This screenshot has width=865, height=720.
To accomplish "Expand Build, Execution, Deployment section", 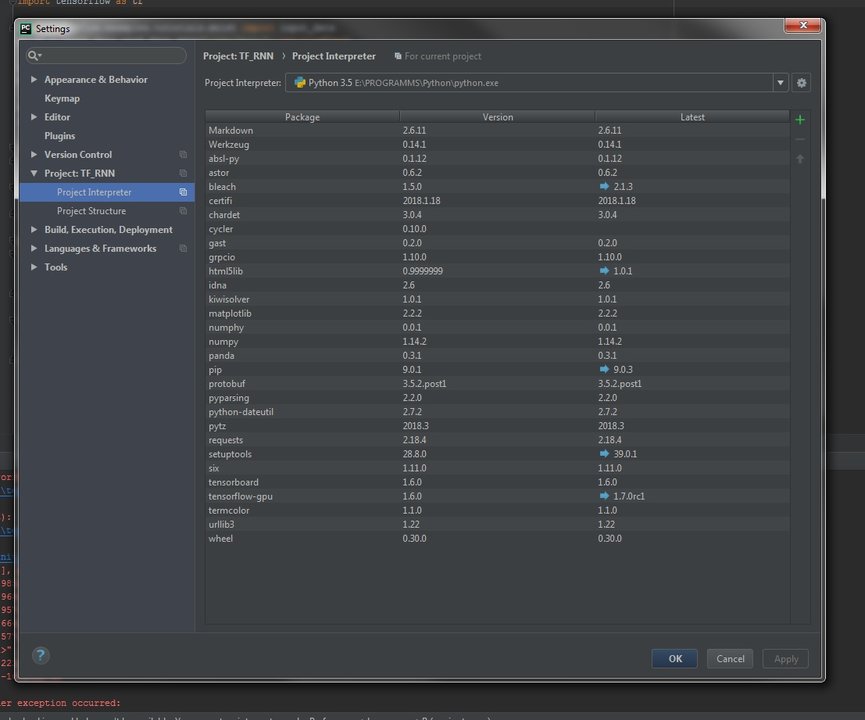I will pos(34,230).
